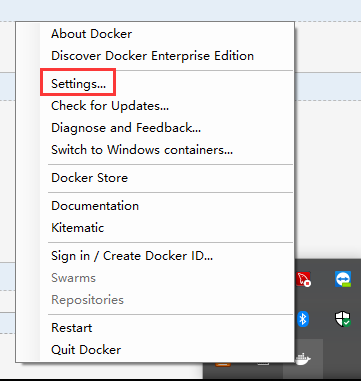This screenshot has height=381, width=361.
Task: Click the partially hidden orange tray icon
Action: [223, 364]
